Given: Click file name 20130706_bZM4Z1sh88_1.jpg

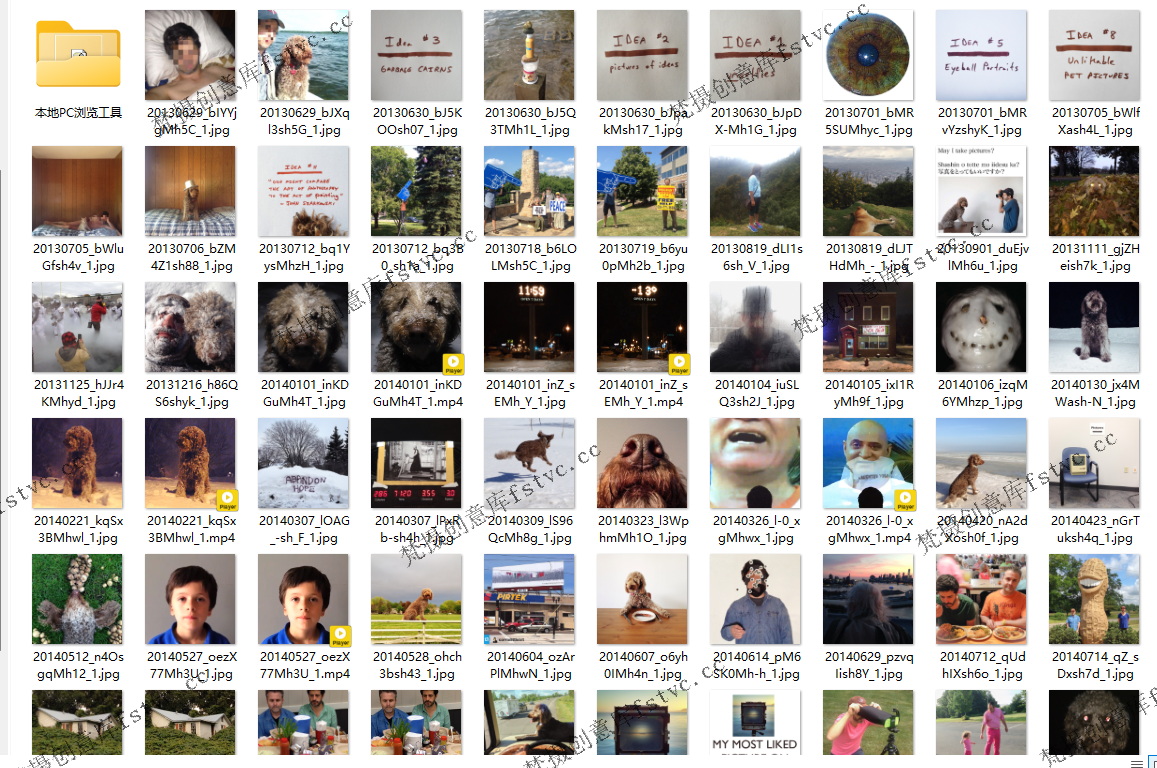Looking at the screenshot, I should [190, 257].
